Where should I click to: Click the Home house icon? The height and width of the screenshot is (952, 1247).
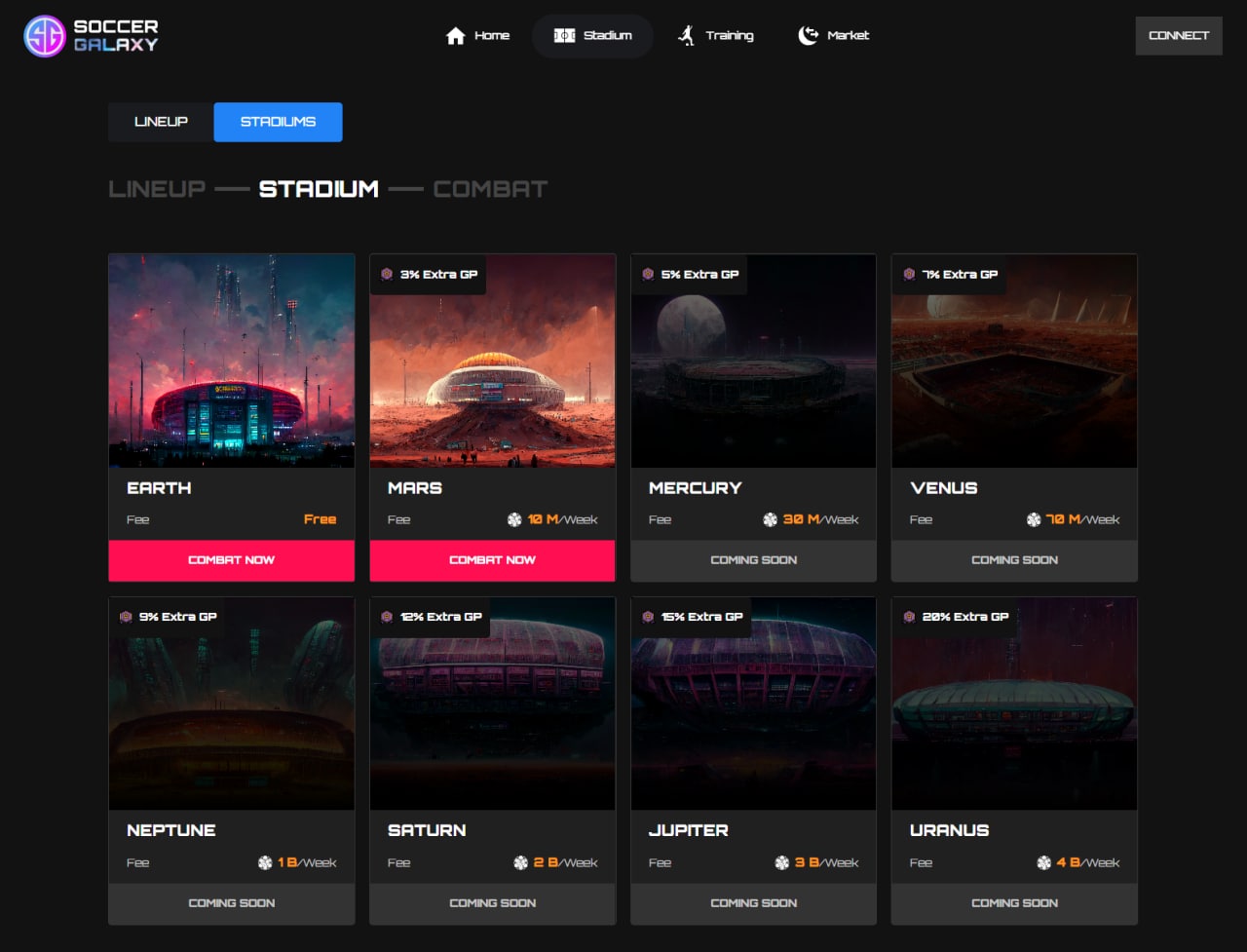click(455, 36)
